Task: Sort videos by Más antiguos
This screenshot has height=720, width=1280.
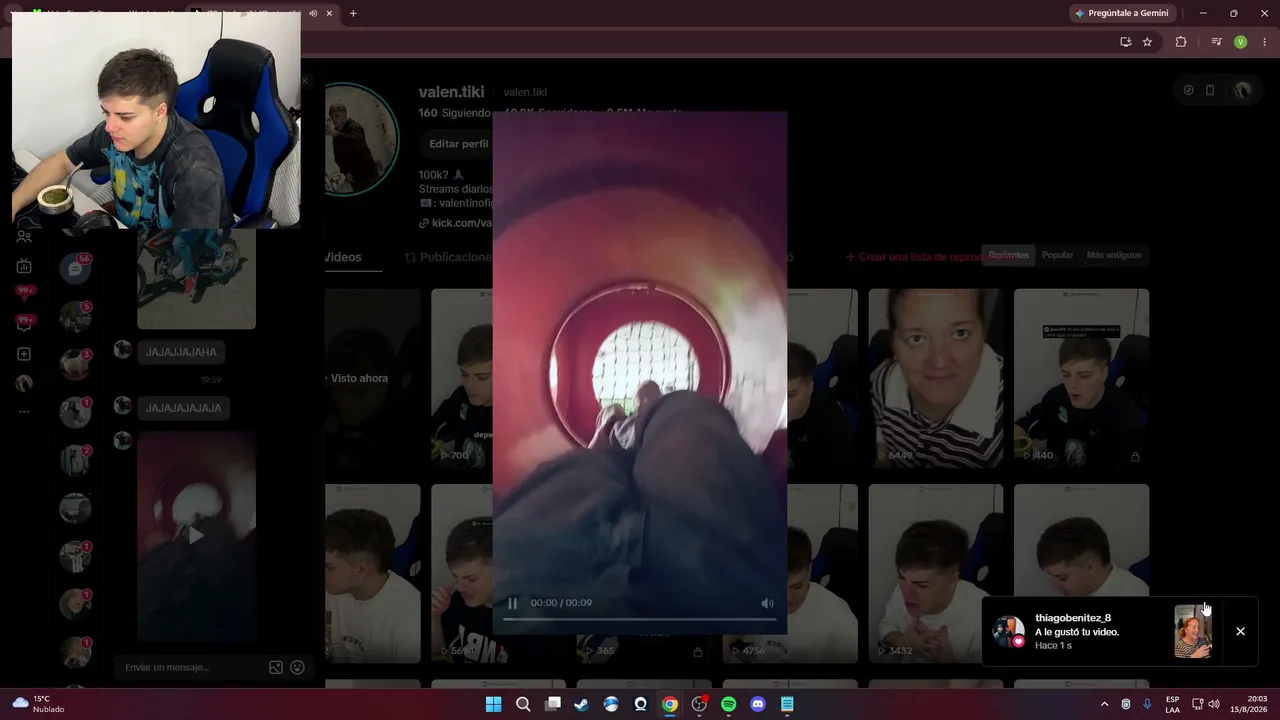Action: [x=1113, y=255]
